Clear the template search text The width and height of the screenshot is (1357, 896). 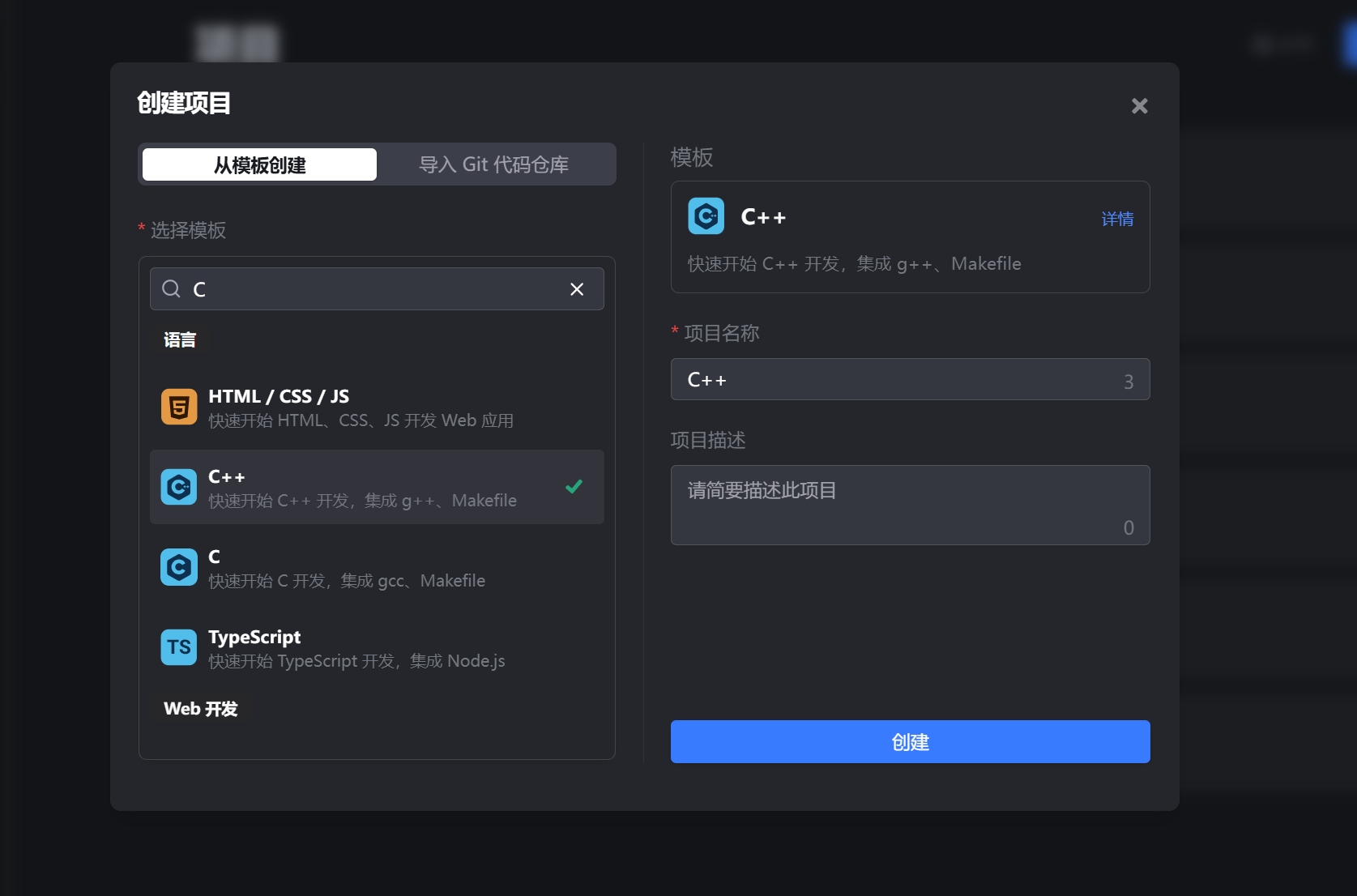click(x=577, y=289)
